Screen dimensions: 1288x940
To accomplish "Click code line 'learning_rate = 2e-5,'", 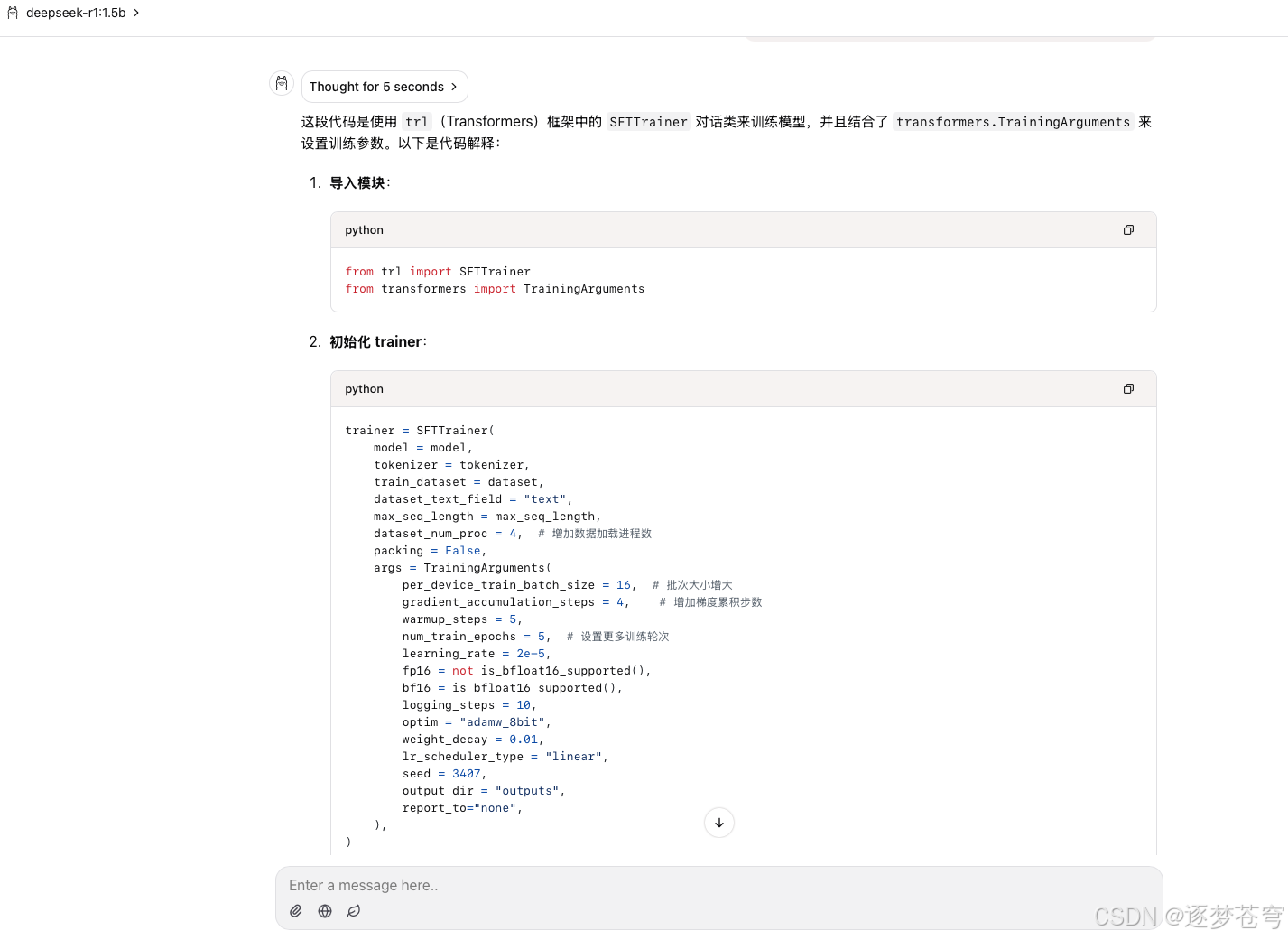I will 477,654.
